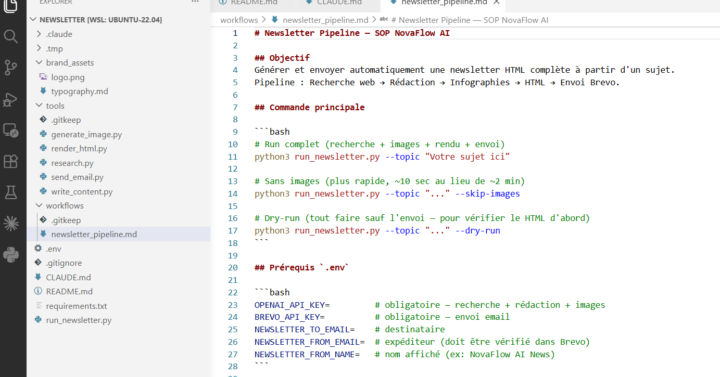Open the Run and Debug view

click(11, 99)
